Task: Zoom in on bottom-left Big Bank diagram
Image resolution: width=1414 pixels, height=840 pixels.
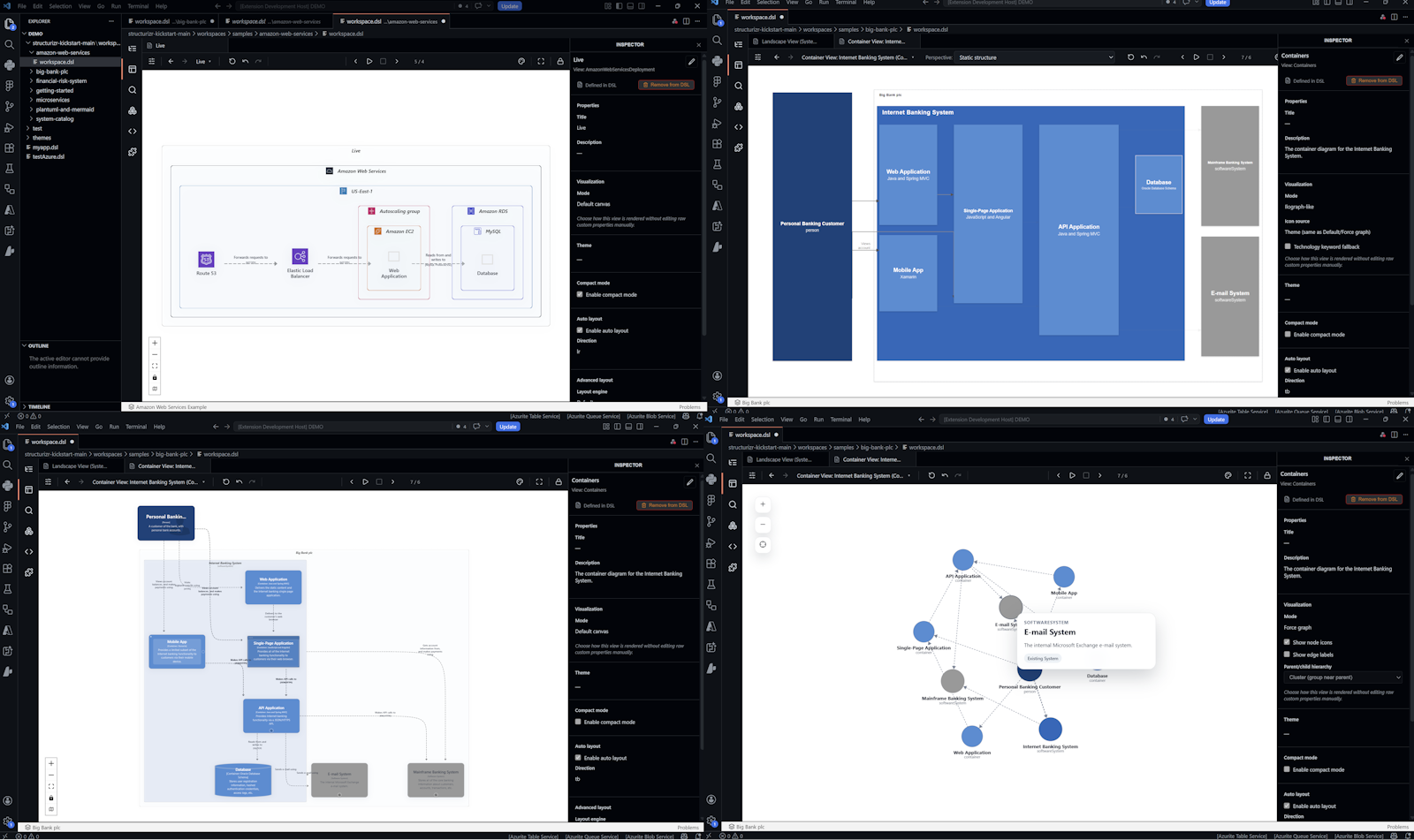Action: [51, 763]
